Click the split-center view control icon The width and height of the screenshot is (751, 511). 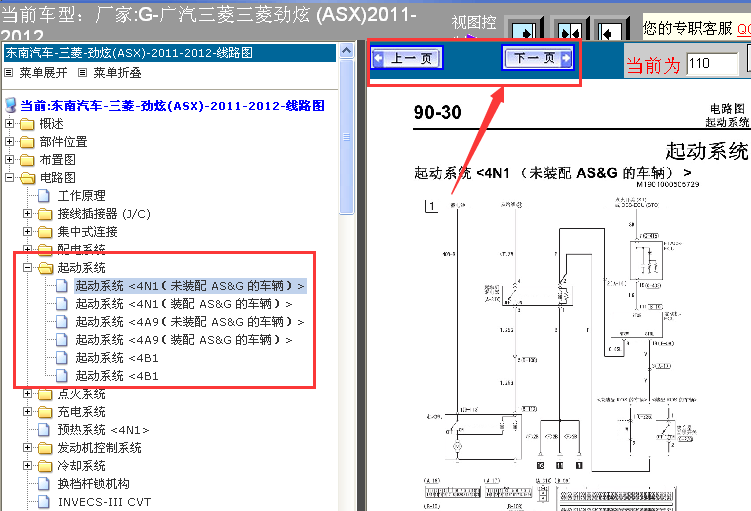click(x=569, y=30)
